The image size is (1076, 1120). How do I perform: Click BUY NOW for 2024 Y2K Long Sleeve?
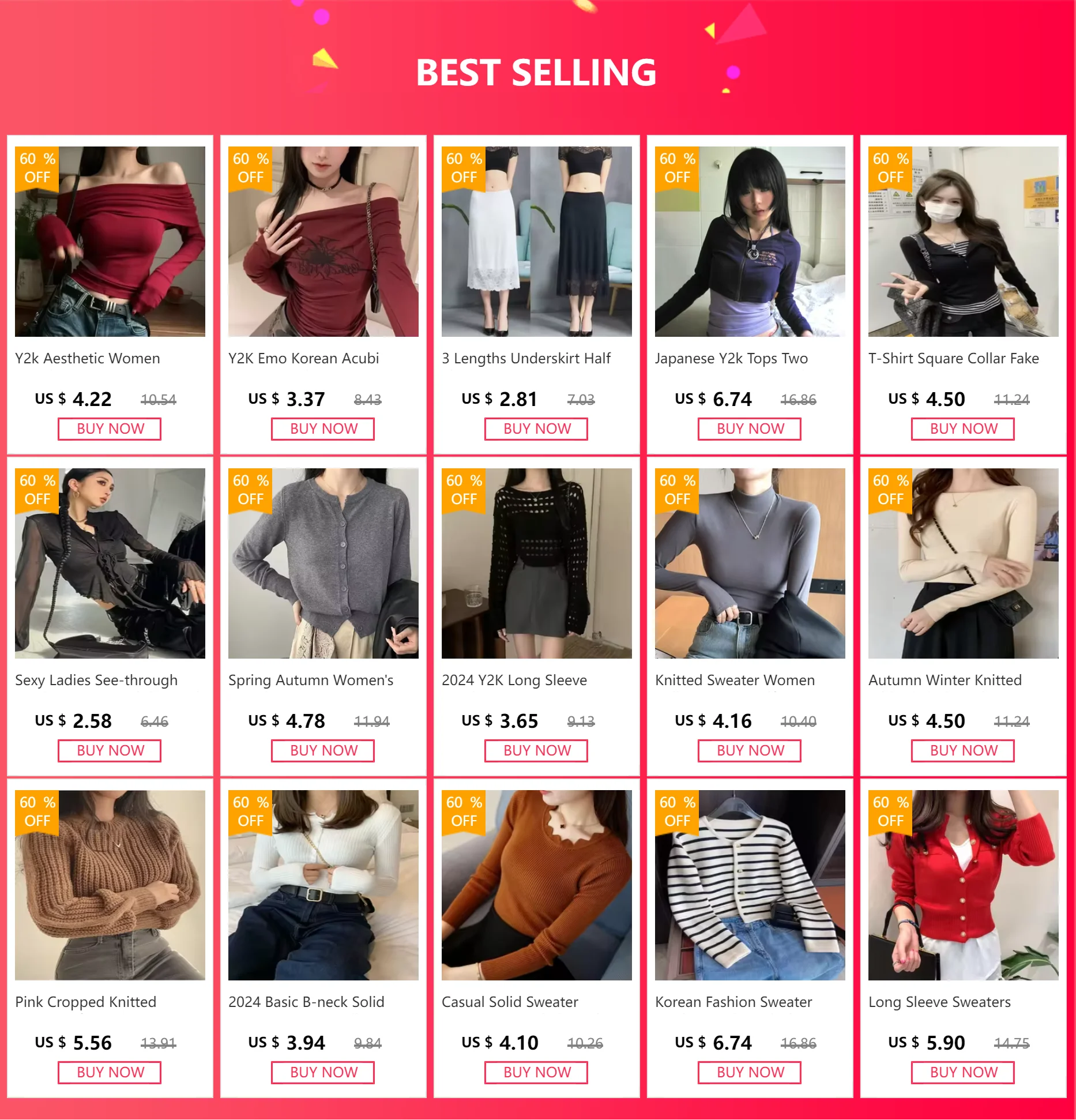[536, 750]
